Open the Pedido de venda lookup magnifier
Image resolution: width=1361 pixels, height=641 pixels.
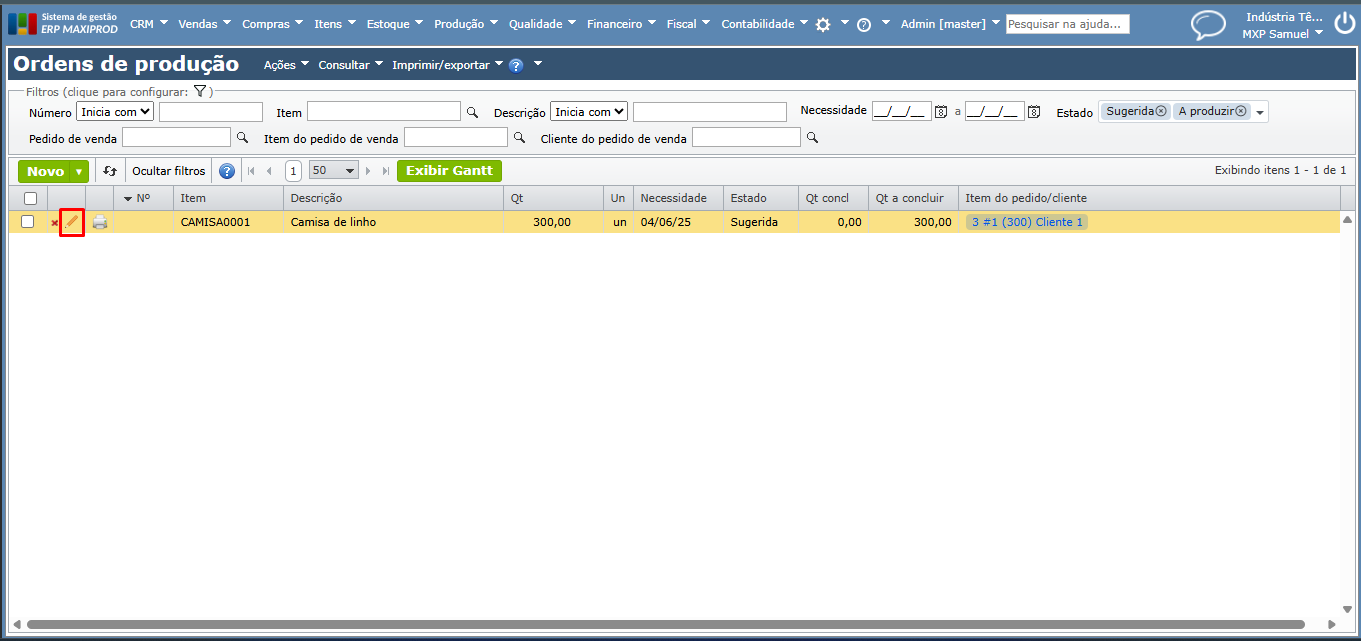click(242, 137)
